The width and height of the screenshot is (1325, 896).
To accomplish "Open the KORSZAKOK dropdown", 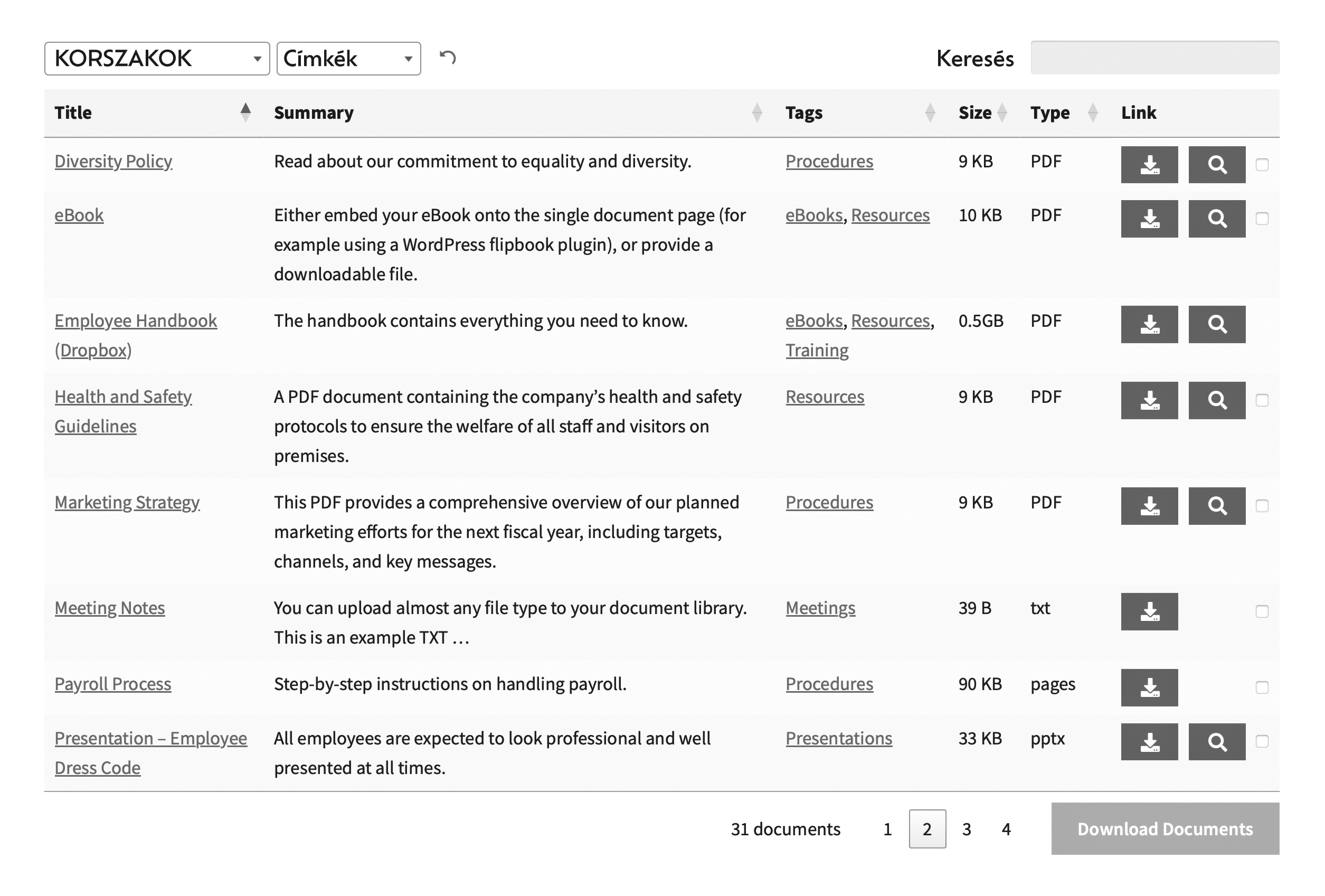I will click(157, 58).
